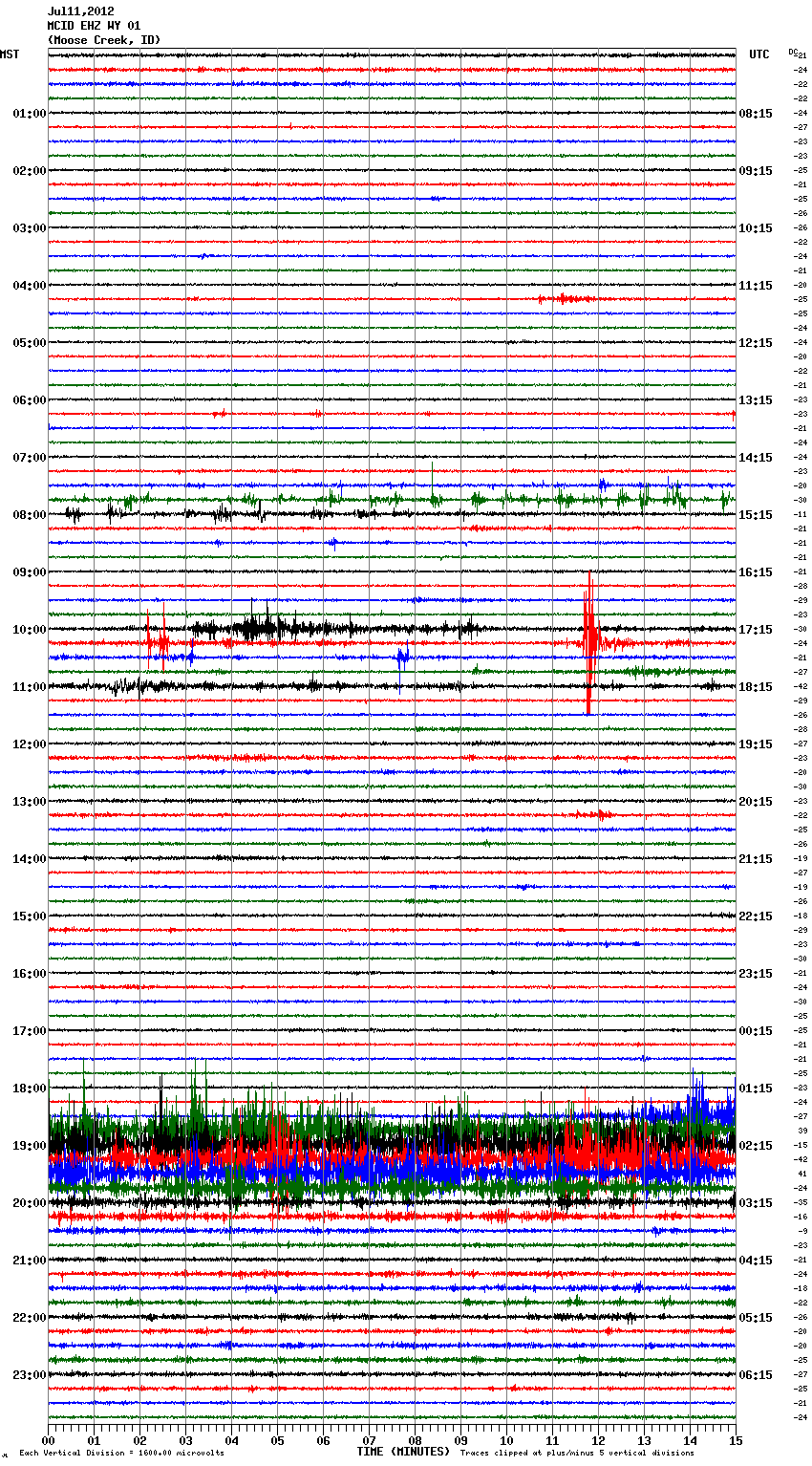Screen dimensions: 812x1466
Task: Click the location label "(Moose Creek, ID)"
Action: (x=104, y=40)
